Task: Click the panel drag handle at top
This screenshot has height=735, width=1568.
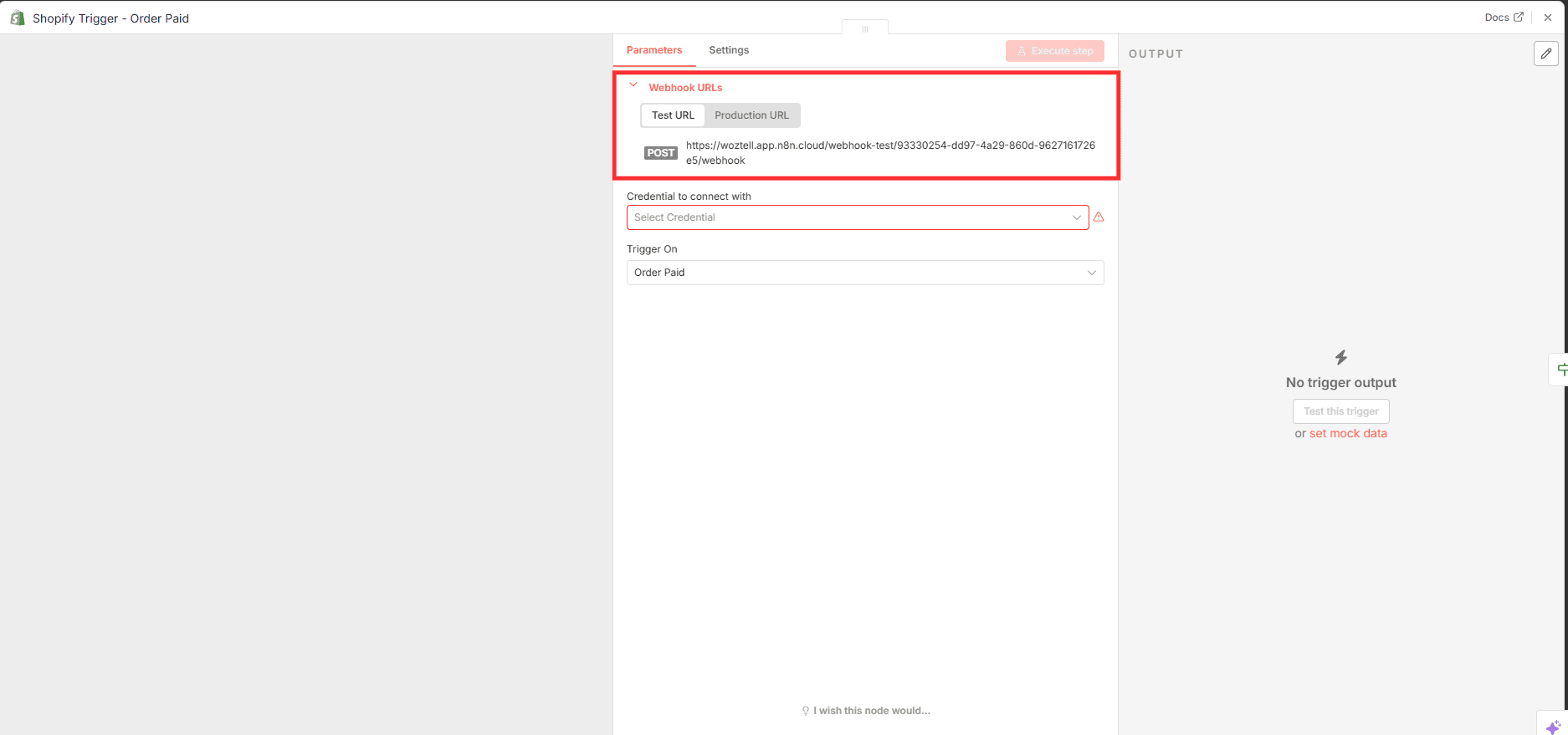Action: (865, 28)
